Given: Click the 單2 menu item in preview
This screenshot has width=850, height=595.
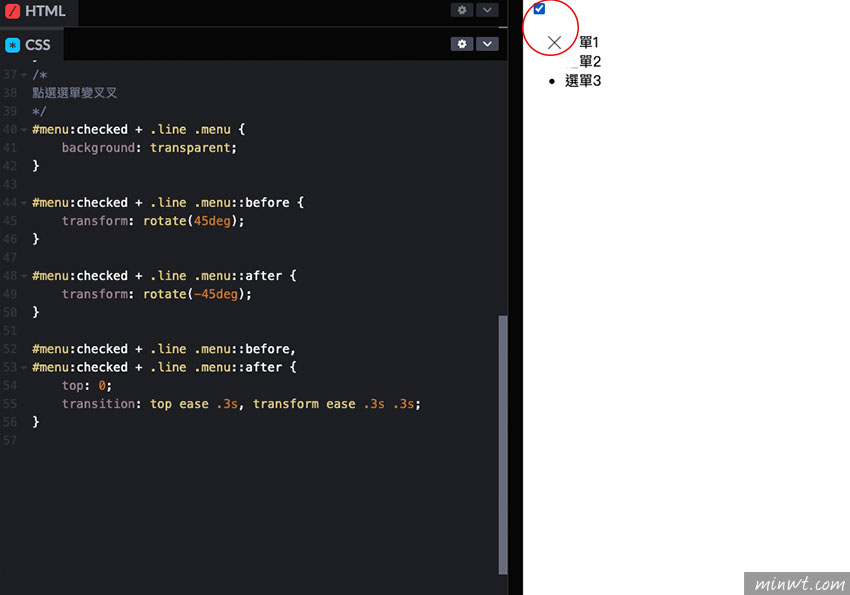Looking at the screenshot, I should point(589,61).
